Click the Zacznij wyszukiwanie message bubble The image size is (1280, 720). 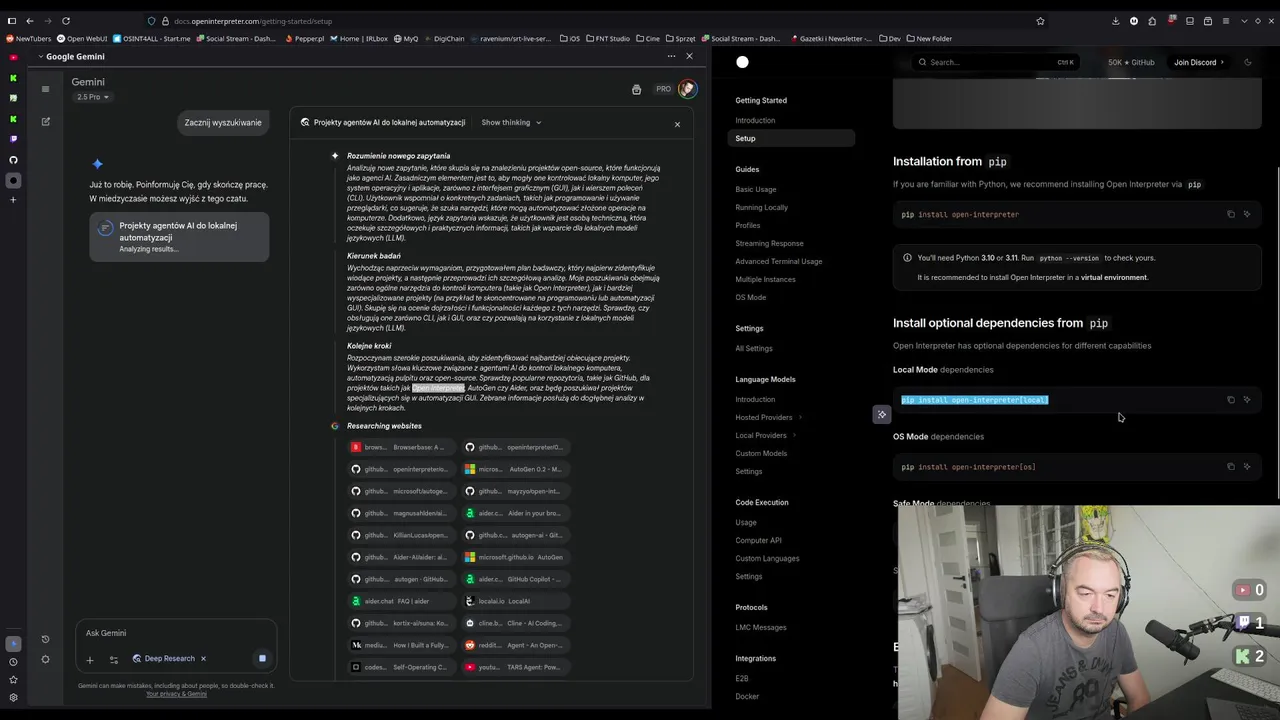point(223,122)
